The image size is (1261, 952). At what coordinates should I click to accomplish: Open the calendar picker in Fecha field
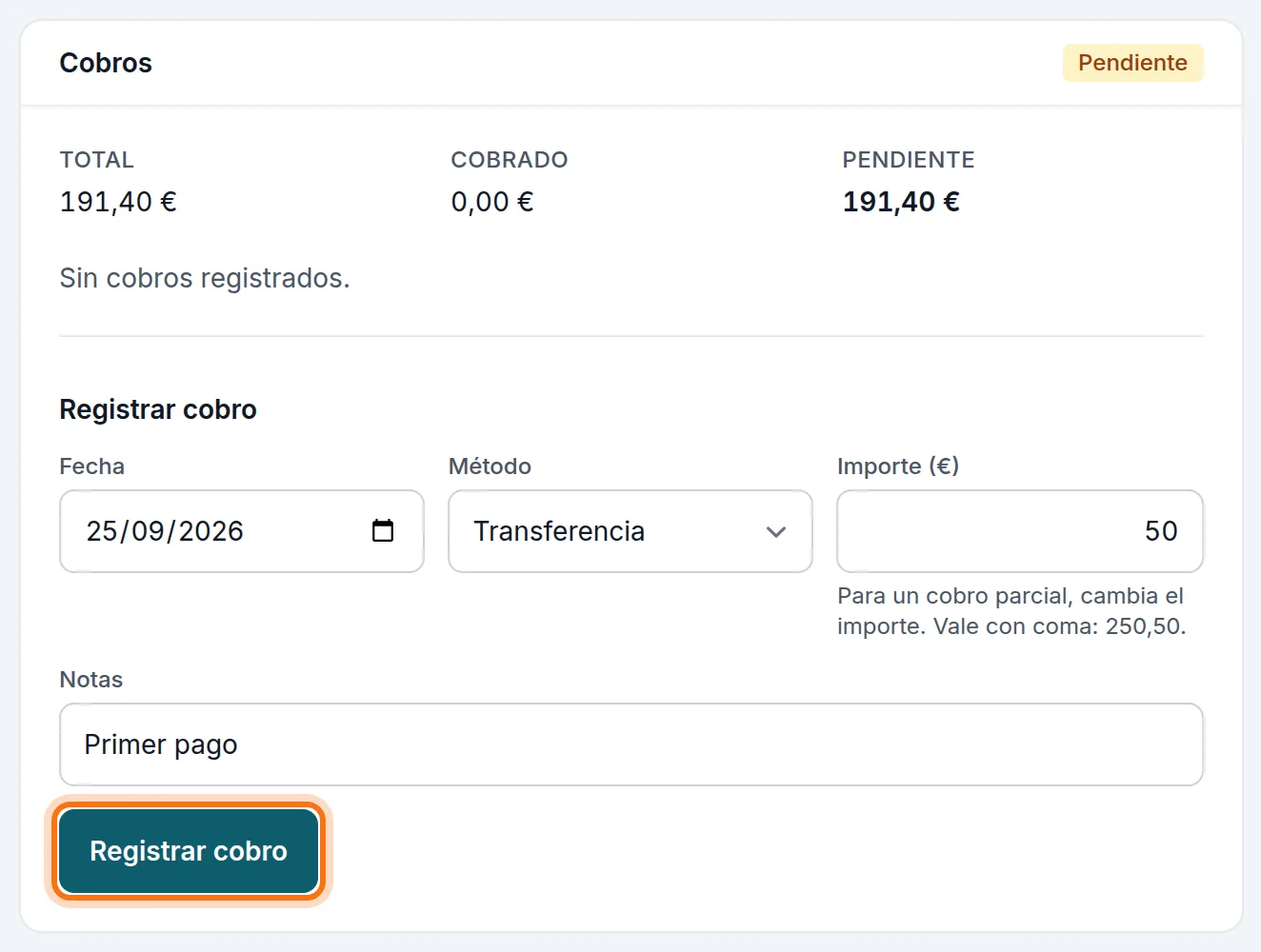click(x=383, y=530)
